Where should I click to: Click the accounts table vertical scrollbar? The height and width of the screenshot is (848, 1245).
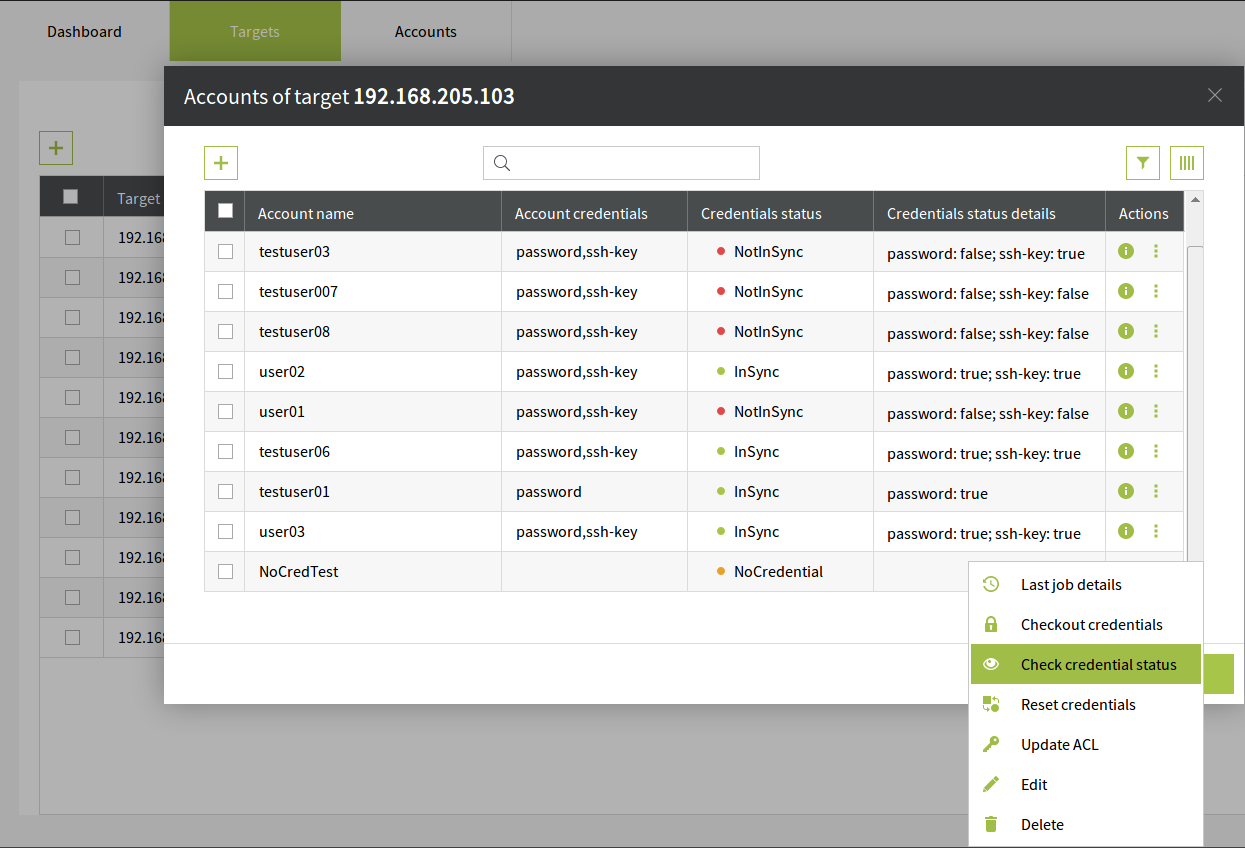click(x=1194, y=400)
